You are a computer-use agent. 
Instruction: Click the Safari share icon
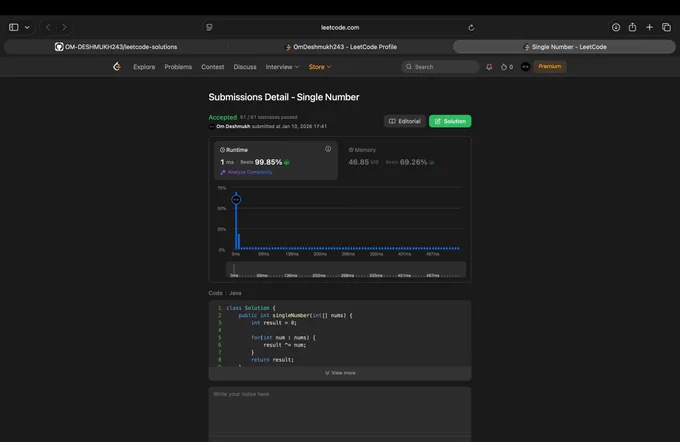632,27
